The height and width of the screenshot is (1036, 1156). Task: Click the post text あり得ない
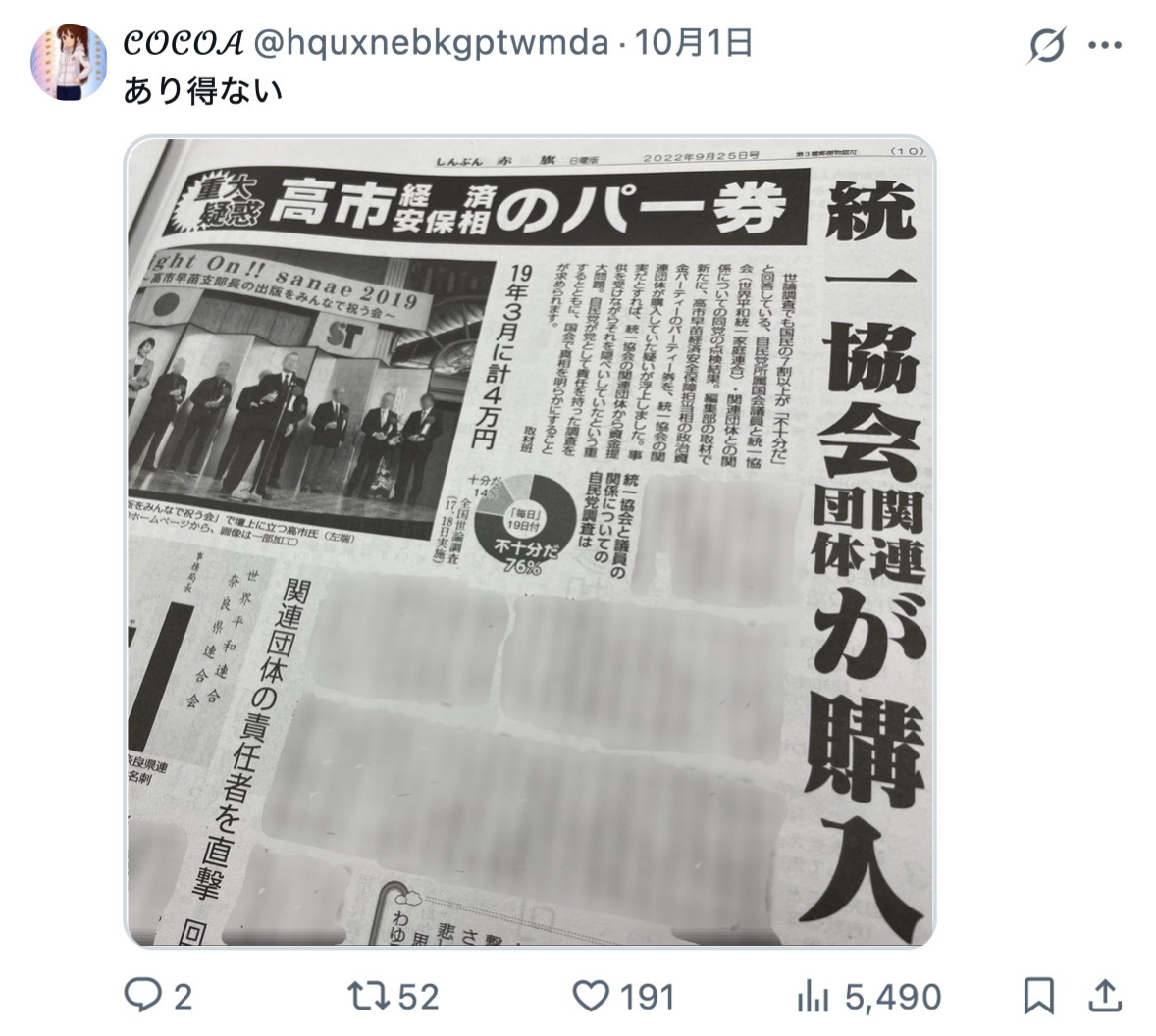[203, 91]
